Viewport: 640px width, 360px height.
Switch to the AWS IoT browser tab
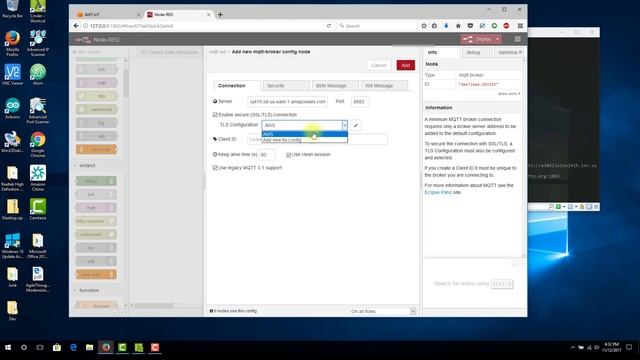107,15
